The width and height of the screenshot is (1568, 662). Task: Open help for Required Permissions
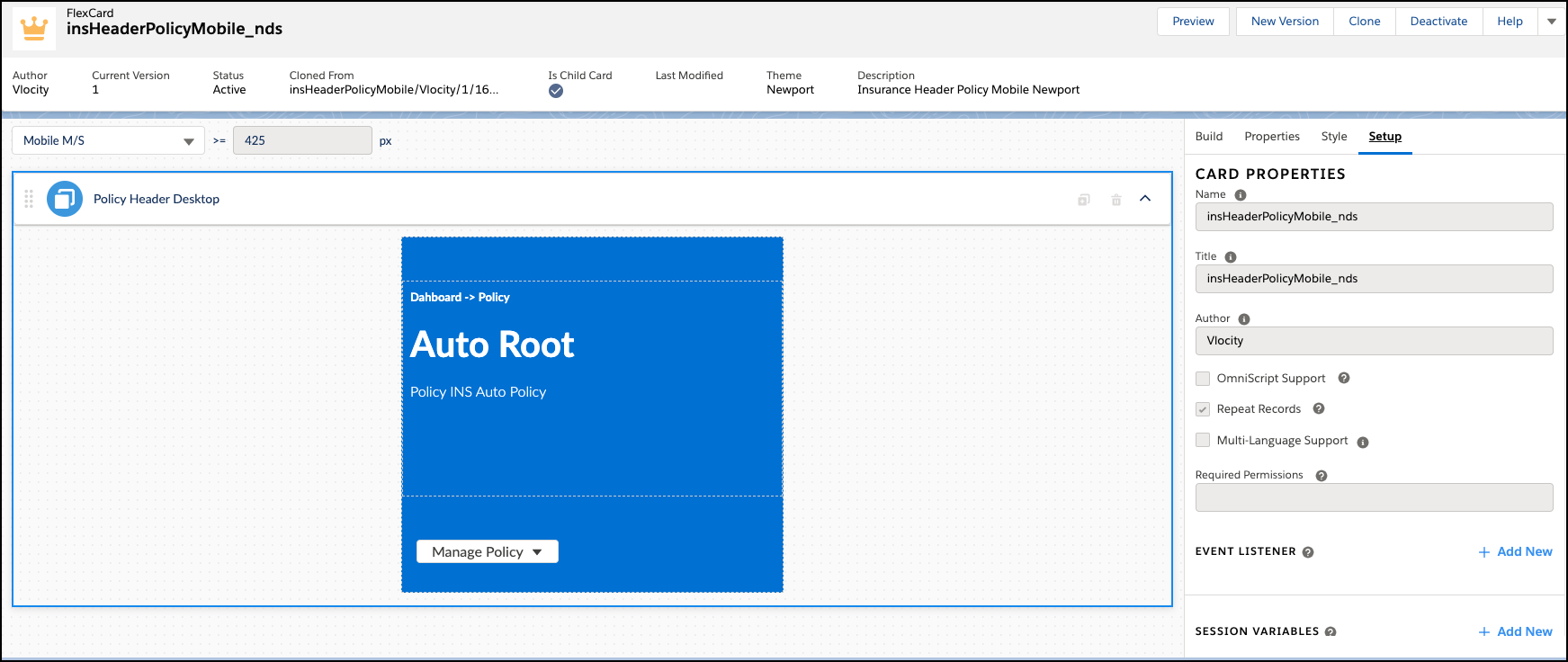[1322, 476]
